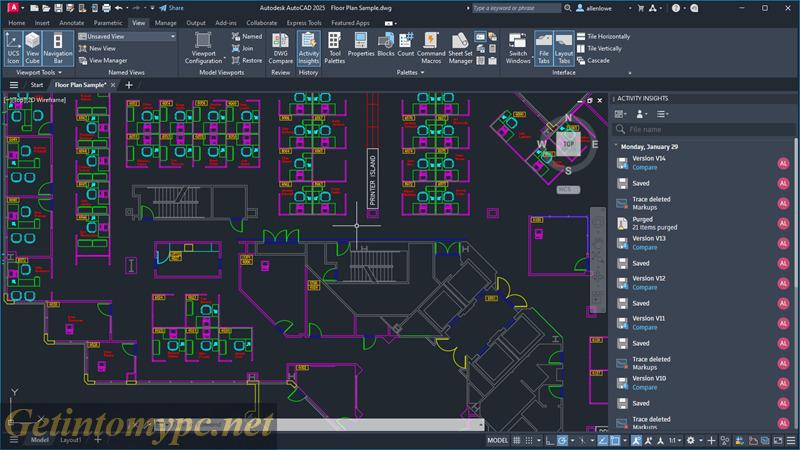The image size is (800, 450).
Task: Click the keyword search box in title bar
Action: coord(515,8)
